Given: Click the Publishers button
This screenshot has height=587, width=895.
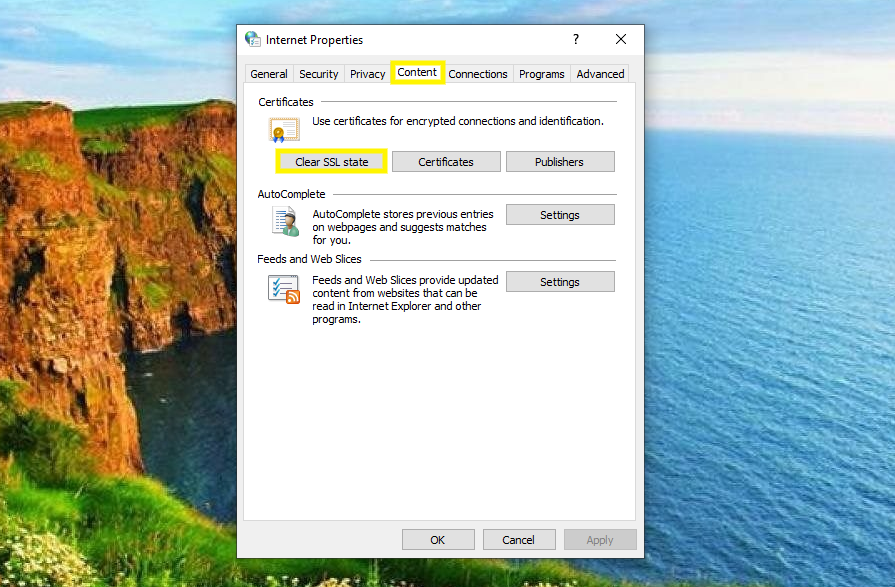Looking at the screenshot, I should pyautogui.click(x=559, y=162).
